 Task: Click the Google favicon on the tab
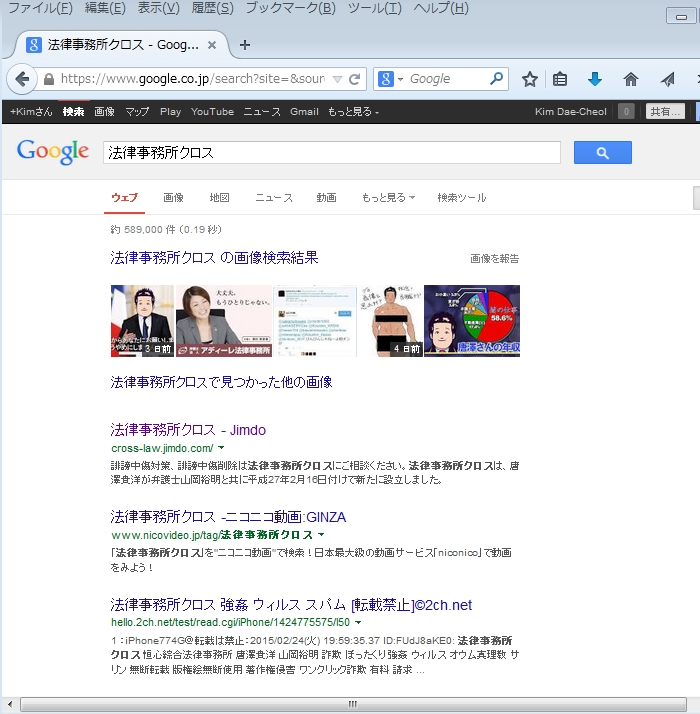34,45
